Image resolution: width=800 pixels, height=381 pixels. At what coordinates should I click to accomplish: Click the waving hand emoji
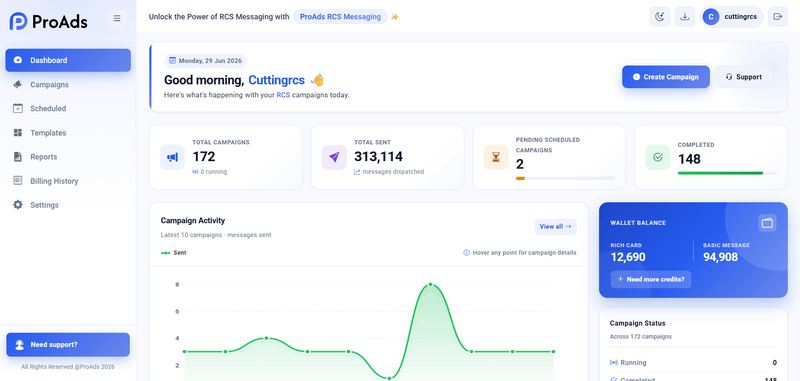(x=317, y=80)
